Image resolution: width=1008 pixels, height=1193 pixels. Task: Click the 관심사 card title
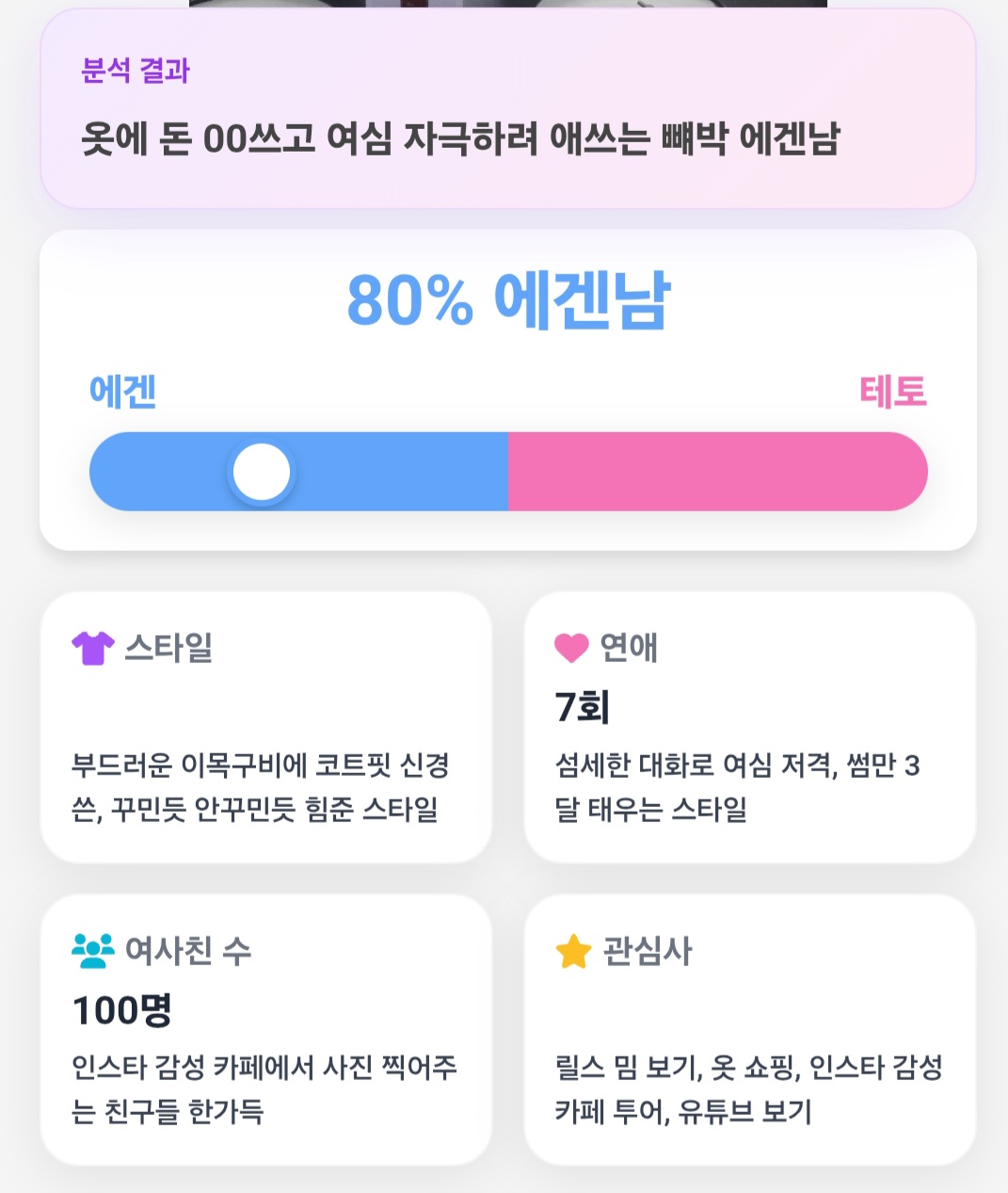click(648, 951)
